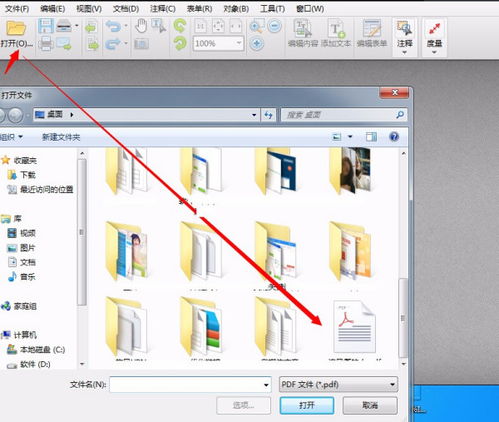The width and height of the screenshot is (499, 422).
Task: Toggle the preview pane icon in dialog
Action: 371,137
